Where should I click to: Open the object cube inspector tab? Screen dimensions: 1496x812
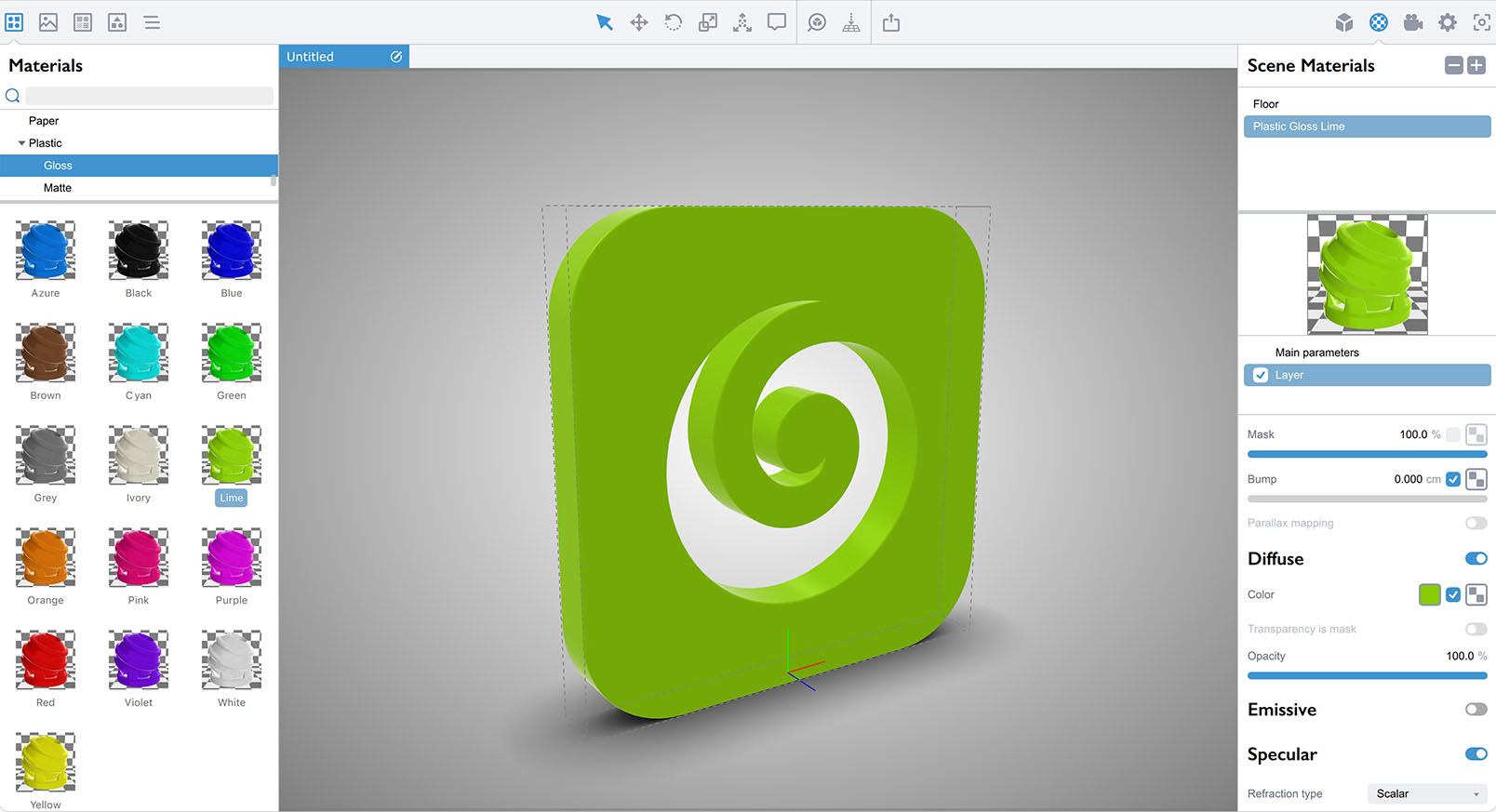pyautogui.click(x=1344, y=22)
